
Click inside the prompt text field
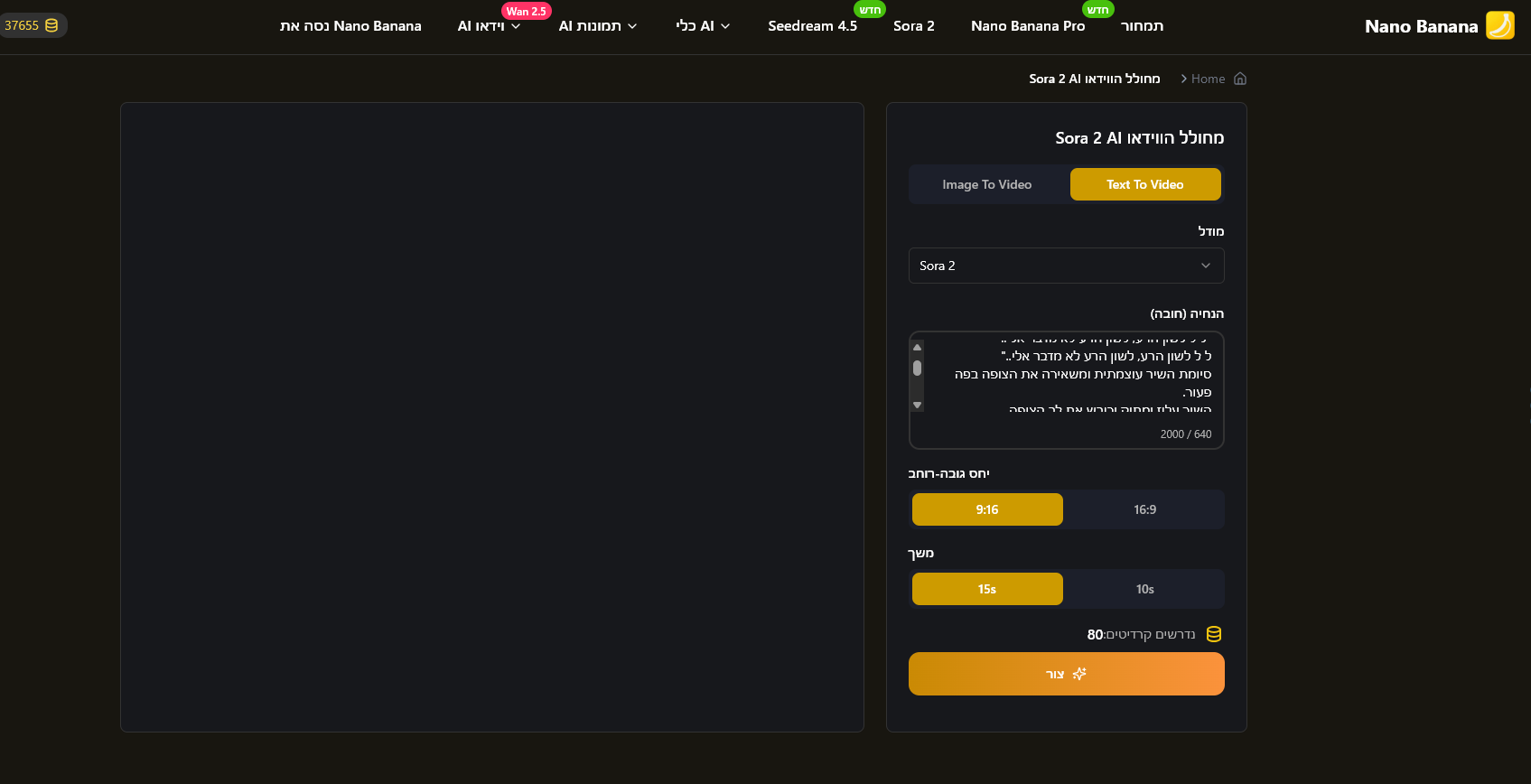click(x=1067, y=378)
